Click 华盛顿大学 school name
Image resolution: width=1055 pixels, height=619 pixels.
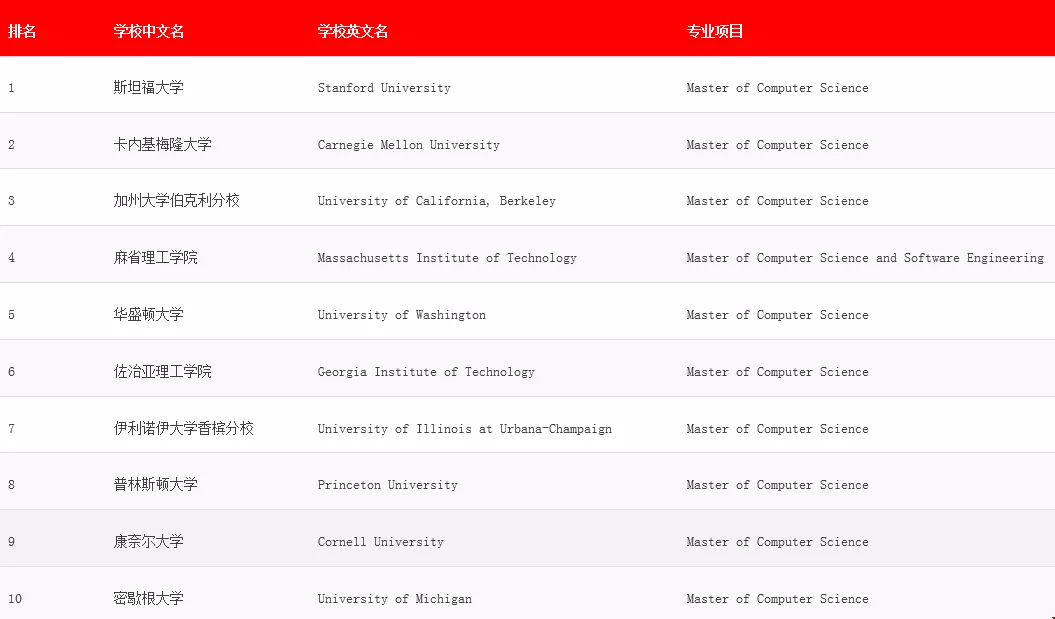149,315
